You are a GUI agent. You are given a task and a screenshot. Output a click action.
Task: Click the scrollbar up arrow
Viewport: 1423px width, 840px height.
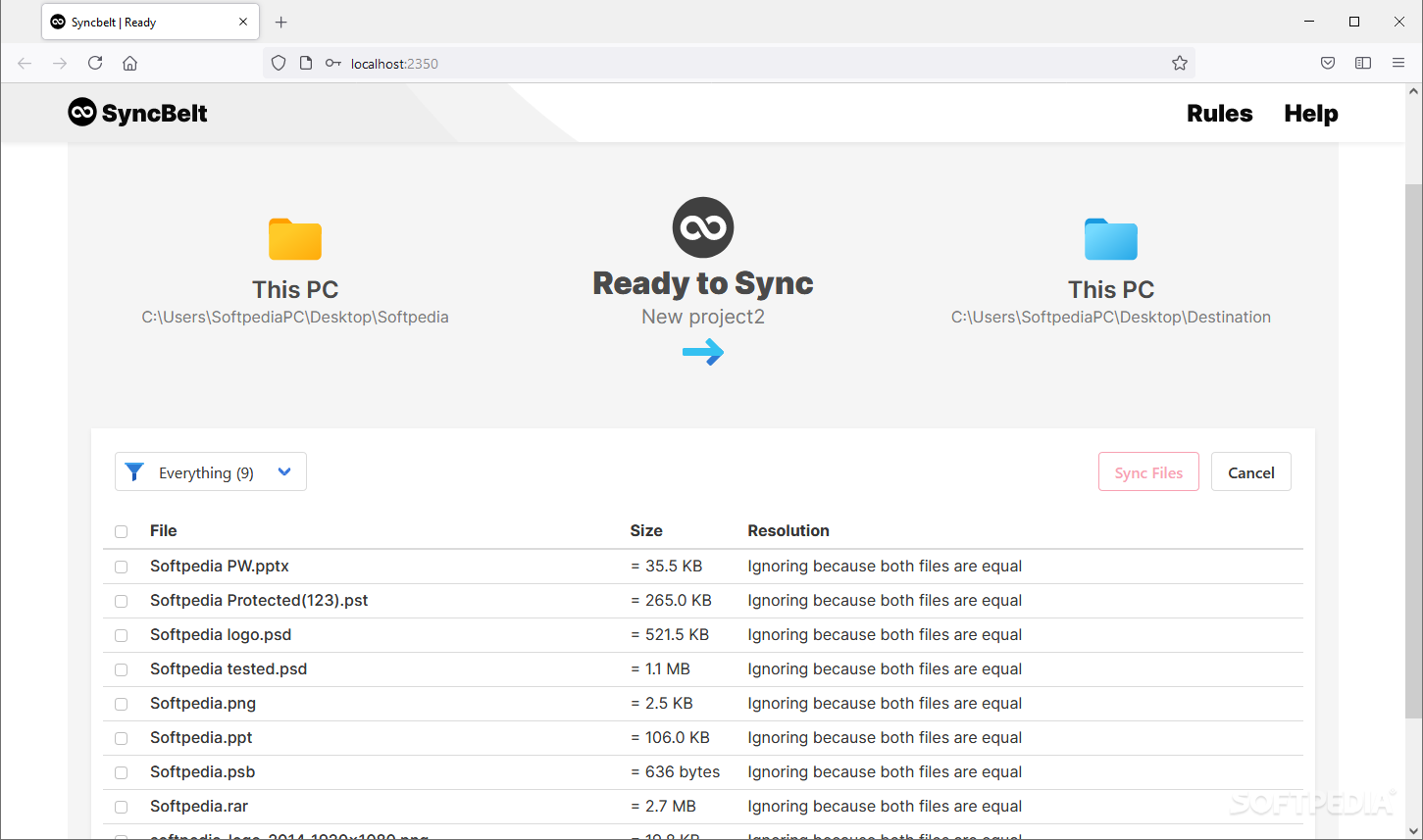[x=1413, y=91]
